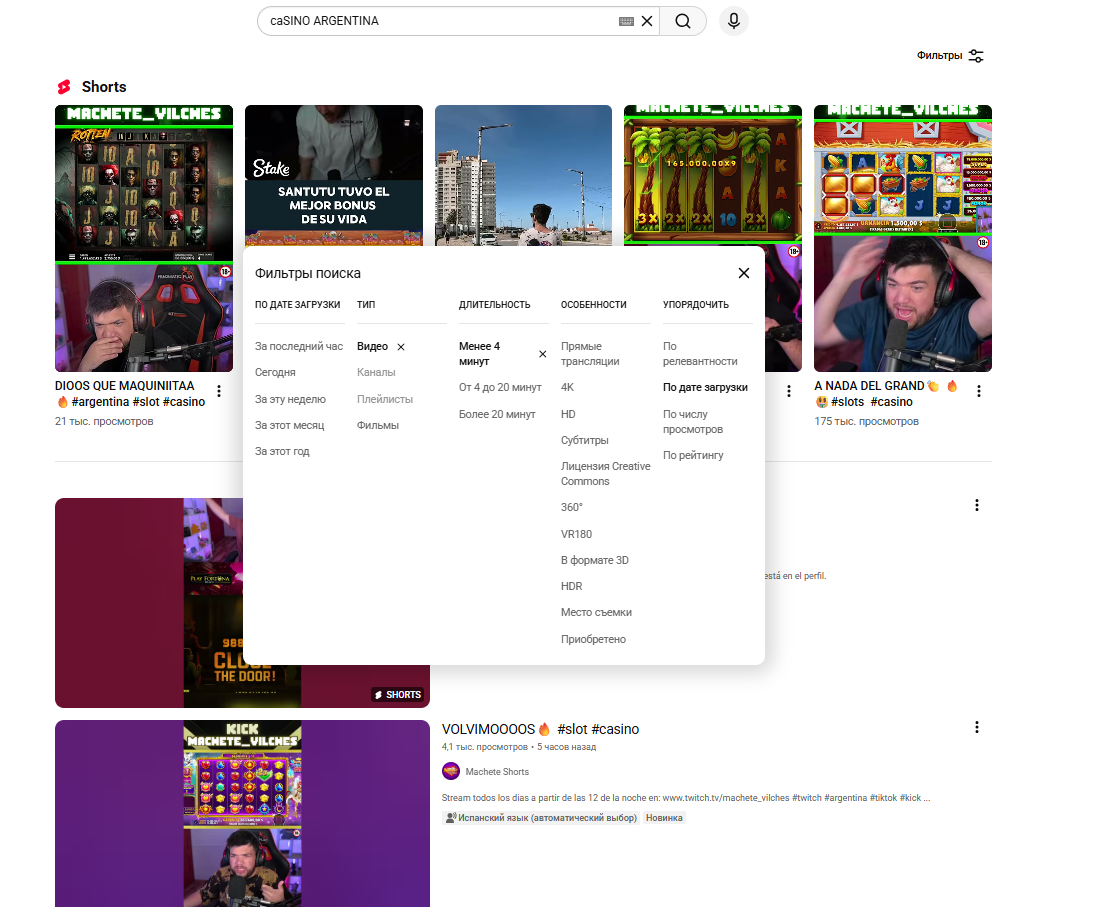
Task: Remove the 'Видео' type filter
Action: 401,347
